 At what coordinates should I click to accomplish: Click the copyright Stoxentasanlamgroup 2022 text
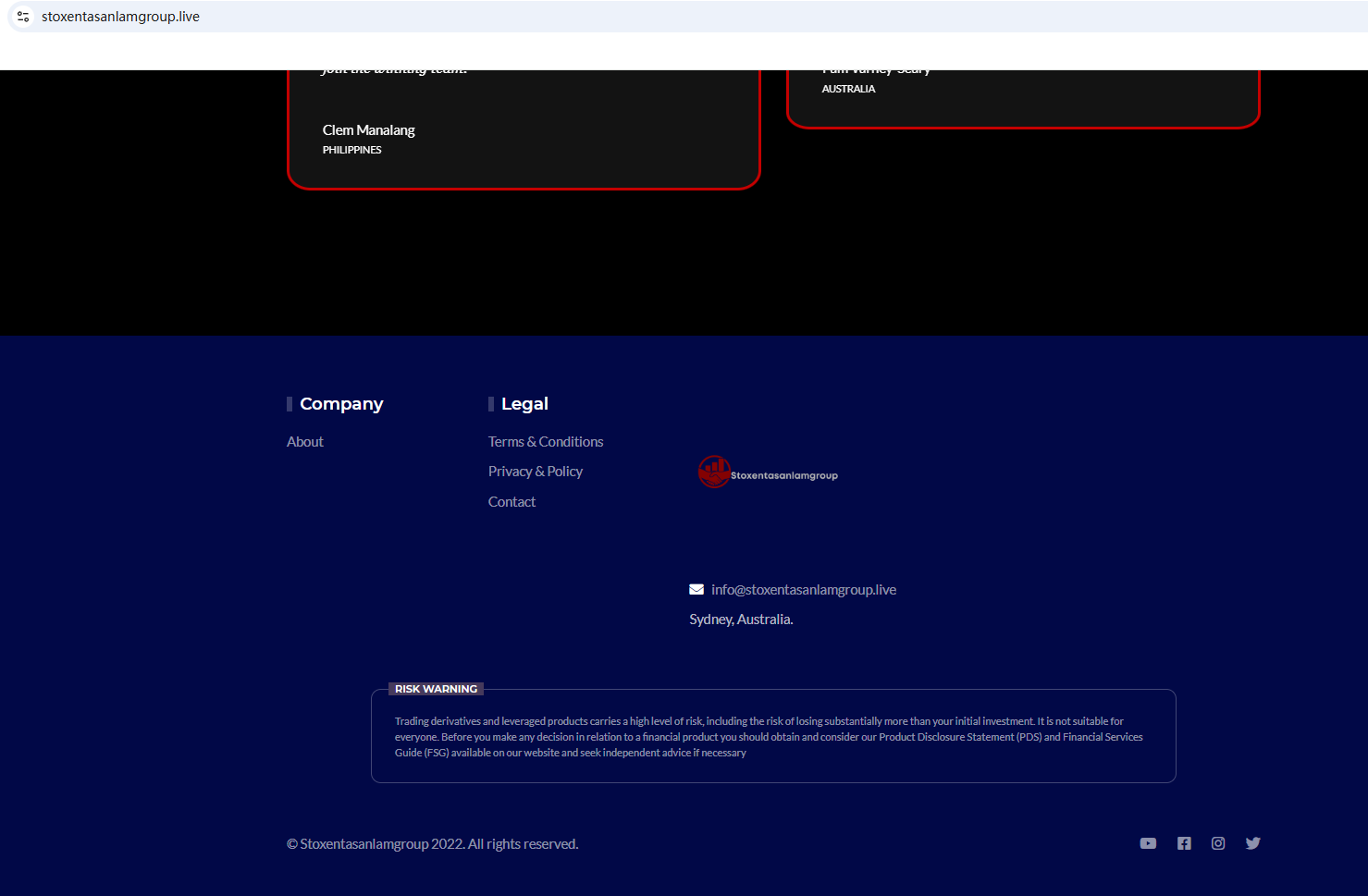433,844
